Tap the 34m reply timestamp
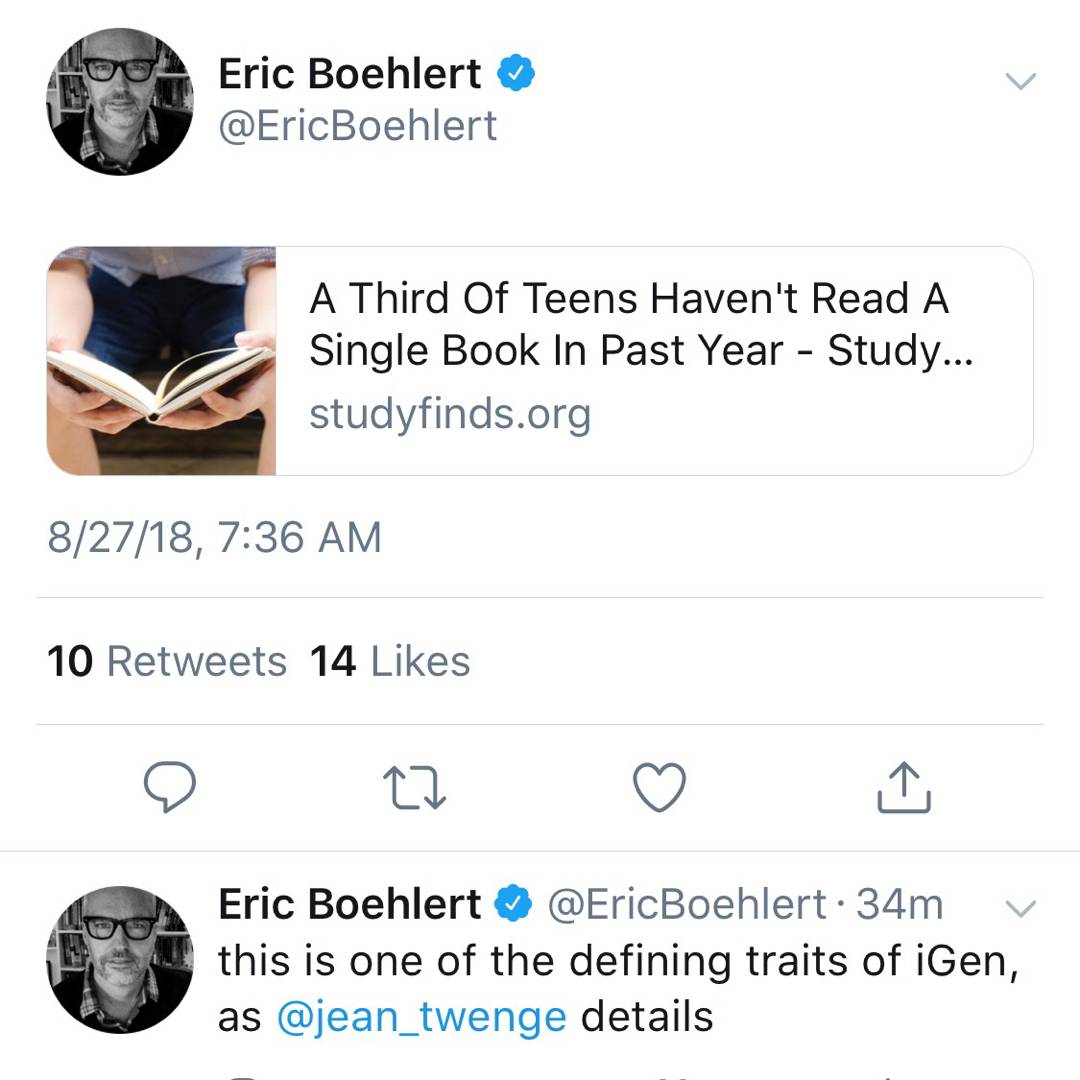 pyautogui.click(x=900, y=905)
